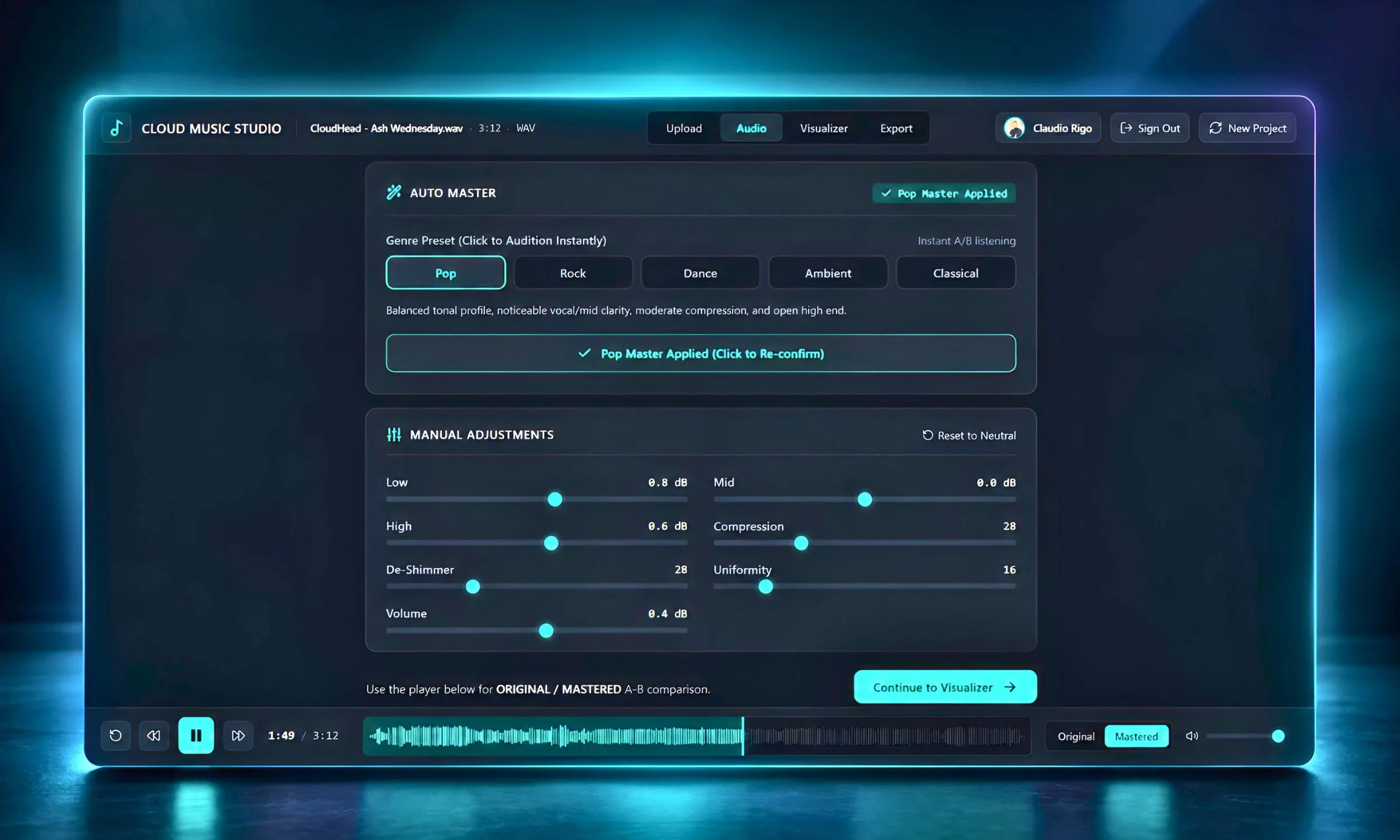Click Claudio Rigo's profile avatar
The width and height of the screenshot is (1400, 840).
[1014, 128]
